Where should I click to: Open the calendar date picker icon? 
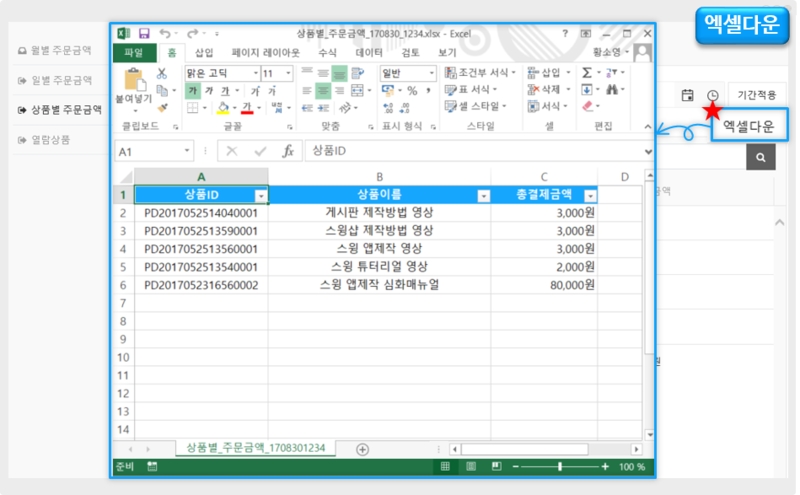687,94
